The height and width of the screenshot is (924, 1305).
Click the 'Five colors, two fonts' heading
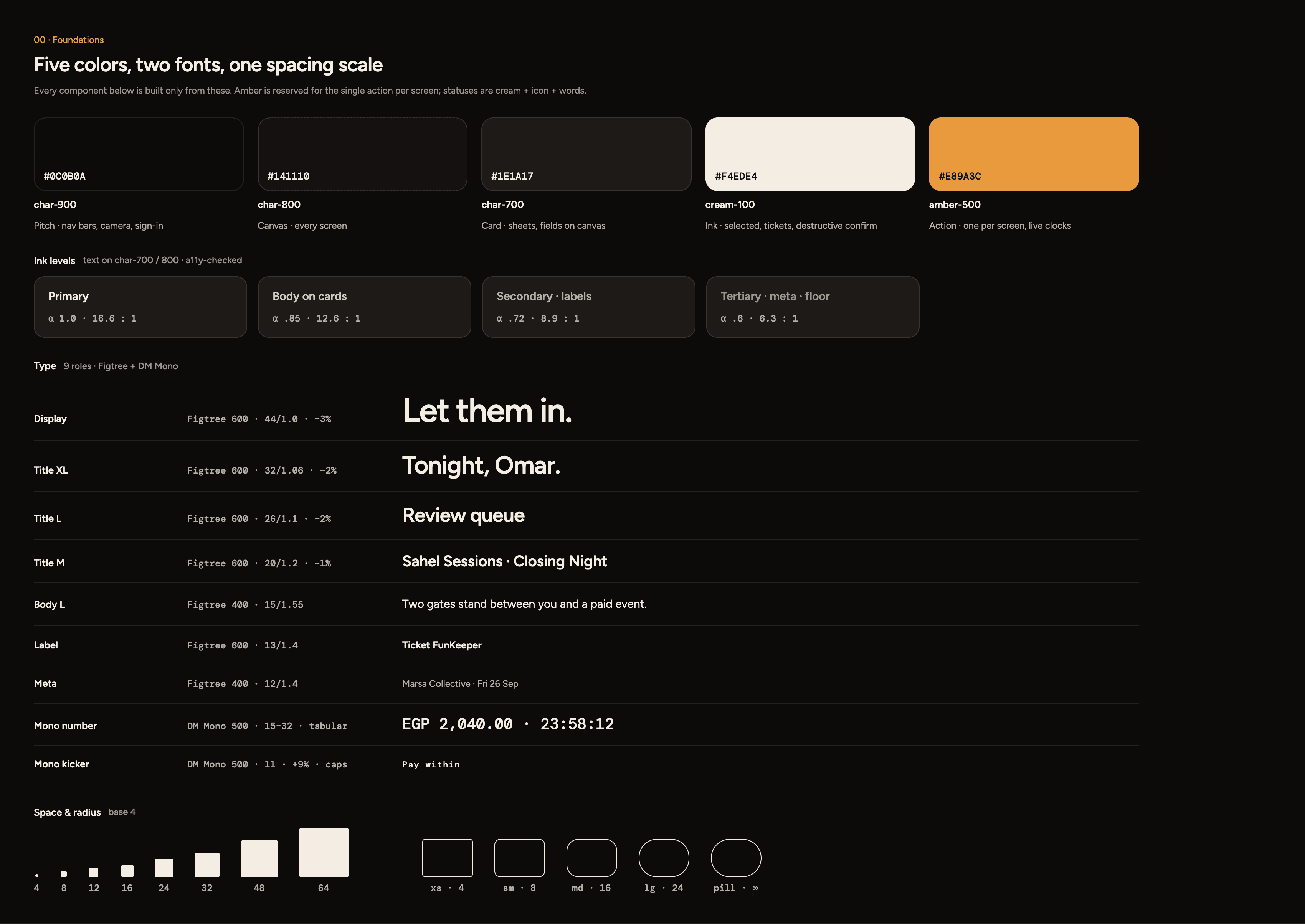click(x=208, y=65)
